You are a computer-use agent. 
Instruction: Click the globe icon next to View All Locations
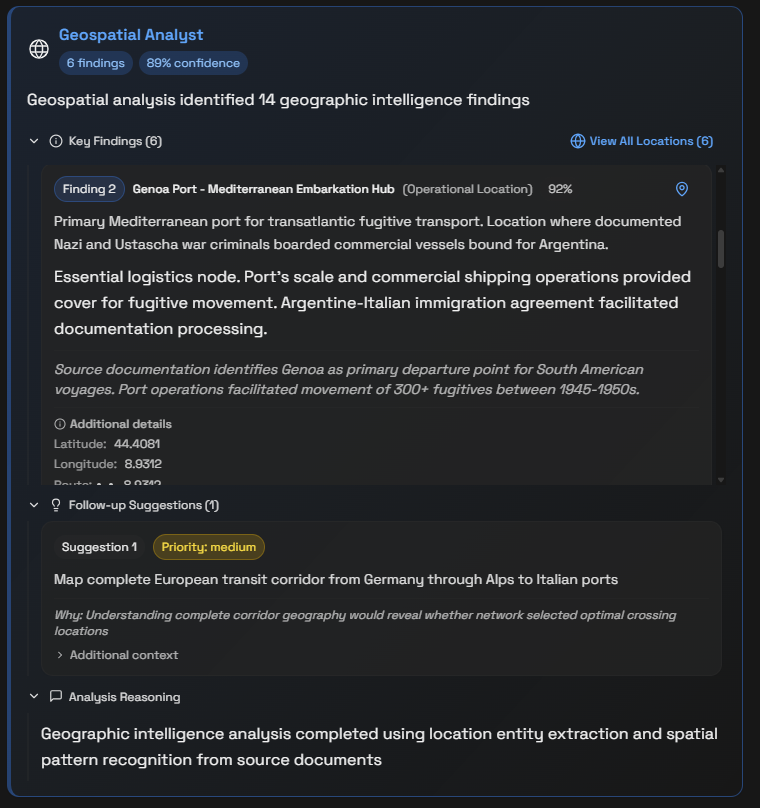pos(578,141)
